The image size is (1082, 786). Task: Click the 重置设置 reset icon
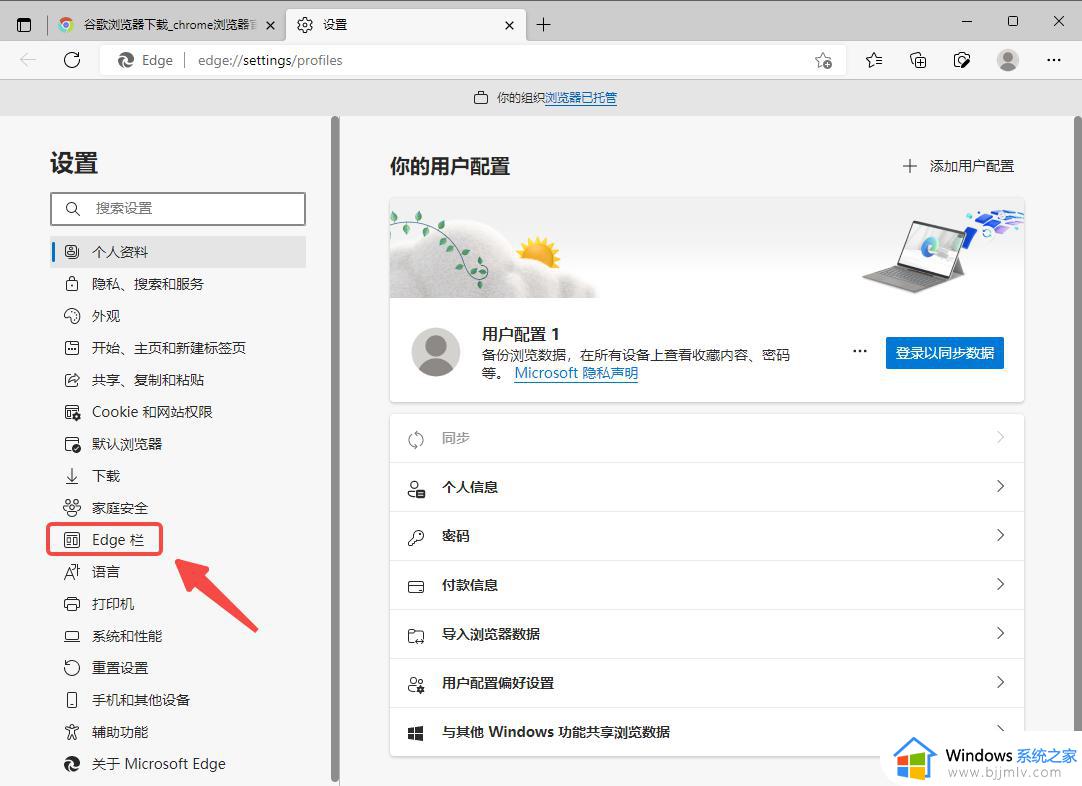[x=72, y=668]
